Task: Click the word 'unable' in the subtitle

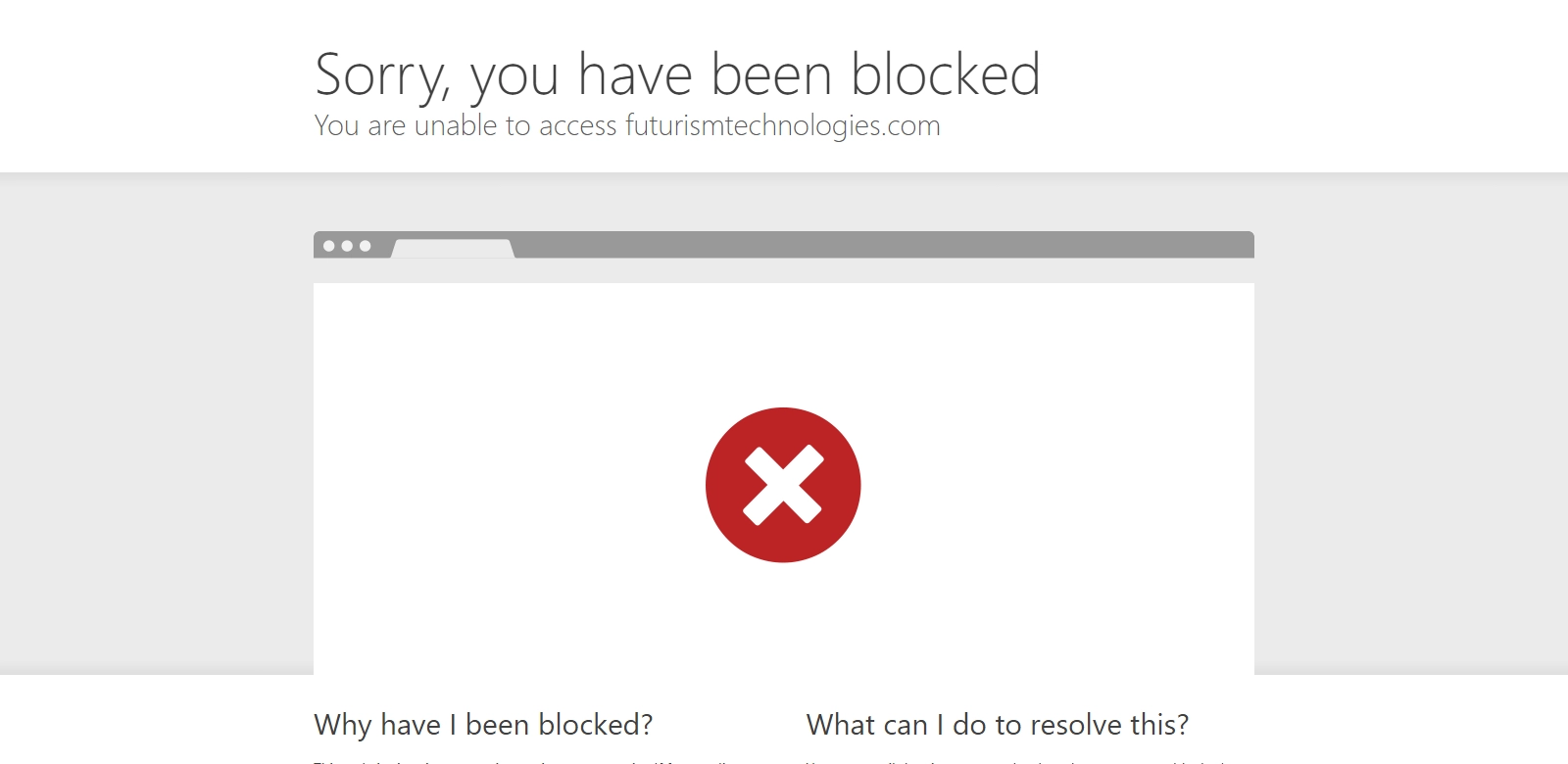Action: (456, 126)
